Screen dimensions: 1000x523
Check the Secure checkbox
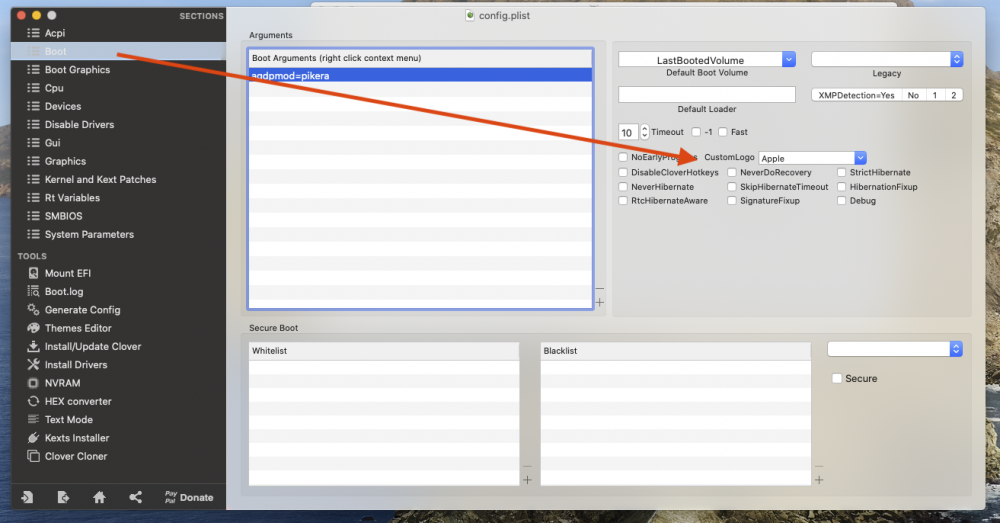click(x=837, y=378)
